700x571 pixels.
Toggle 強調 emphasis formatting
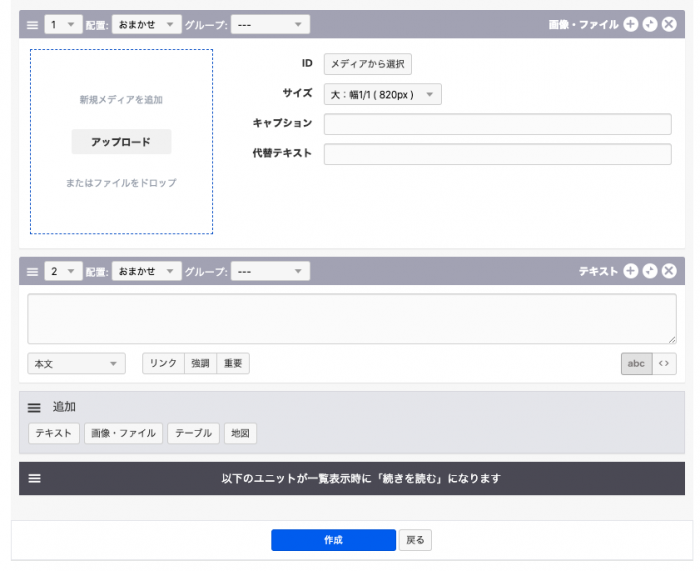[201, 364]
